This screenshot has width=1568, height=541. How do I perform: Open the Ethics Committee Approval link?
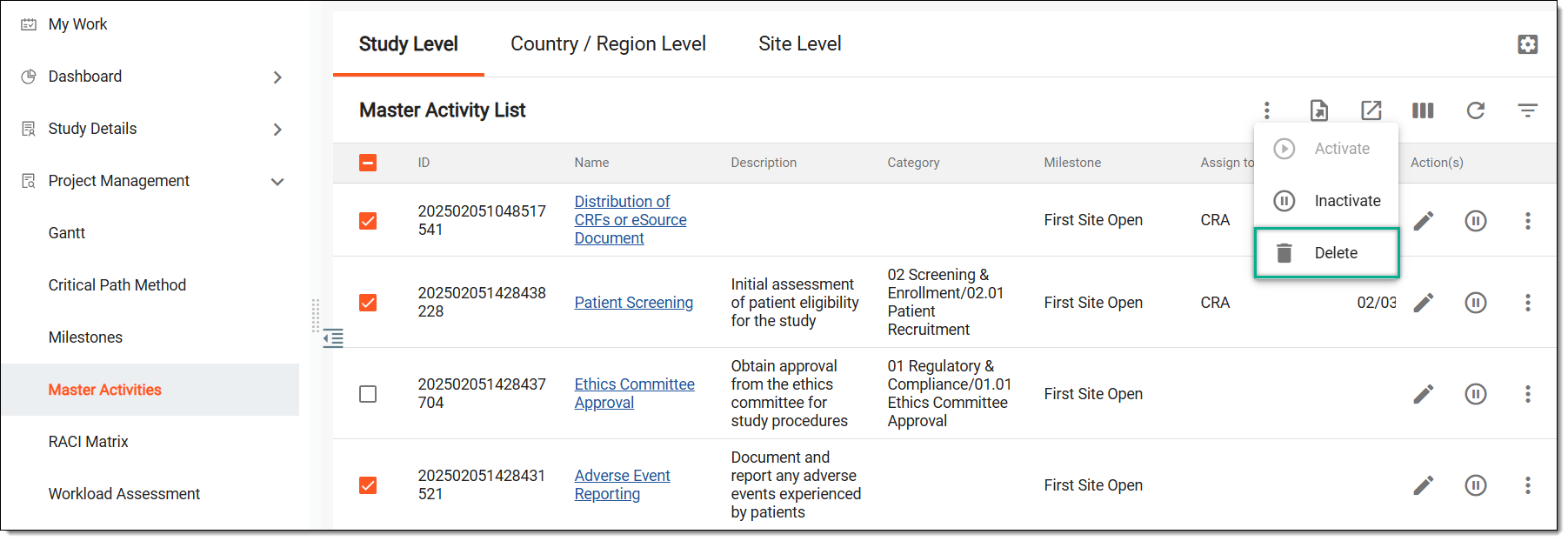pos(634,393)
